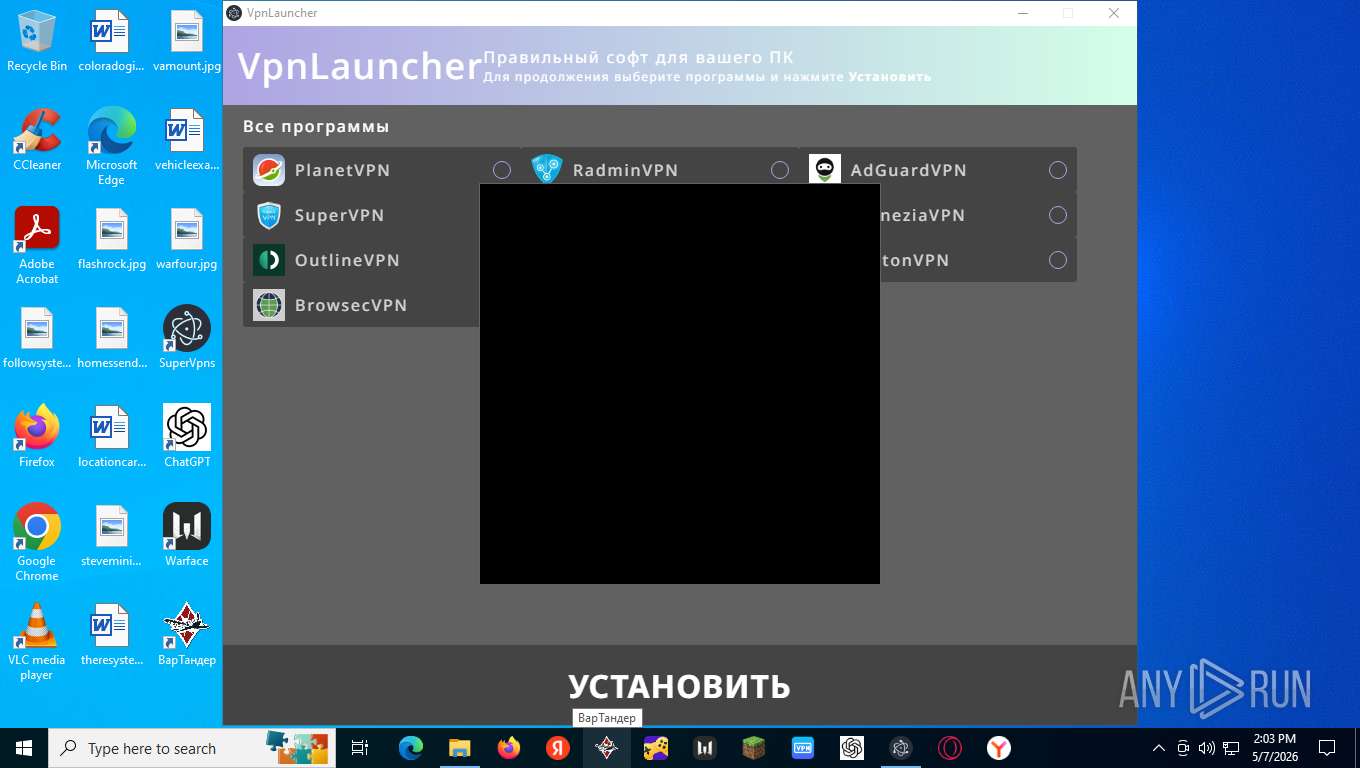The height and width of the screenshot is (768, 1360).
Task: Open Microsoft Edge from the taskbar
Action: tap(411, 748)
